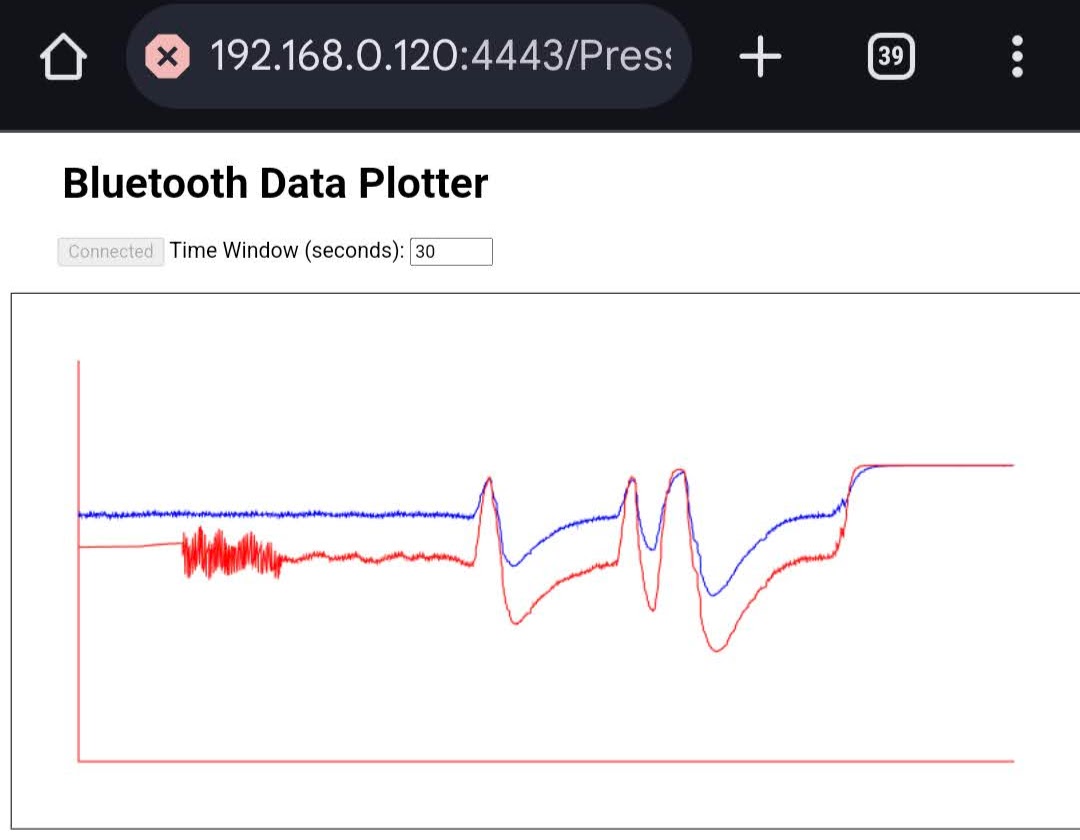Focus the Time Window seconds input field

click(451, 251)
